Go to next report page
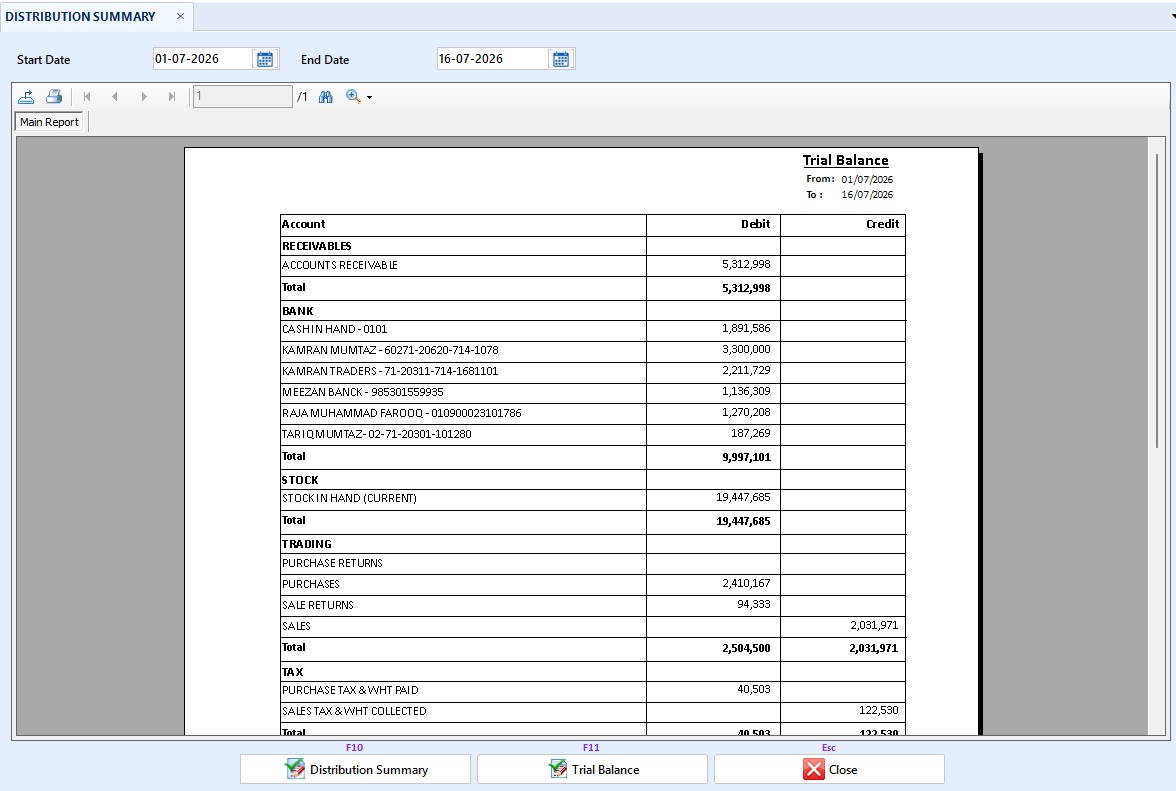Screen dimensions: 1176x791 (x=144, y=97)
